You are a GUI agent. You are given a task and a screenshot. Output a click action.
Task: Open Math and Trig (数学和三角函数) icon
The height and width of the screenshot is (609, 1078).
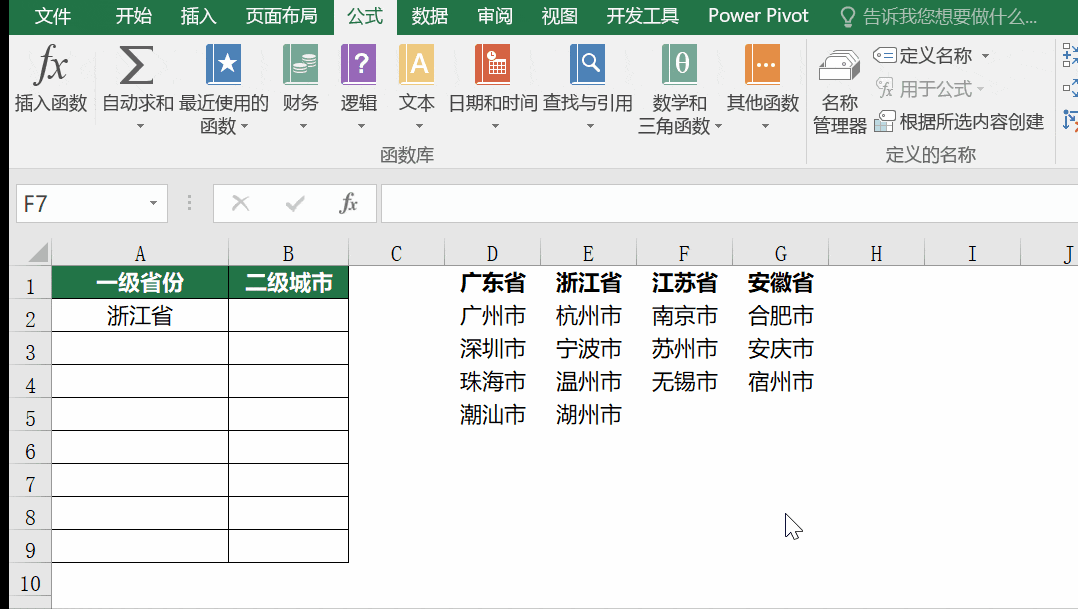(679, 64)
